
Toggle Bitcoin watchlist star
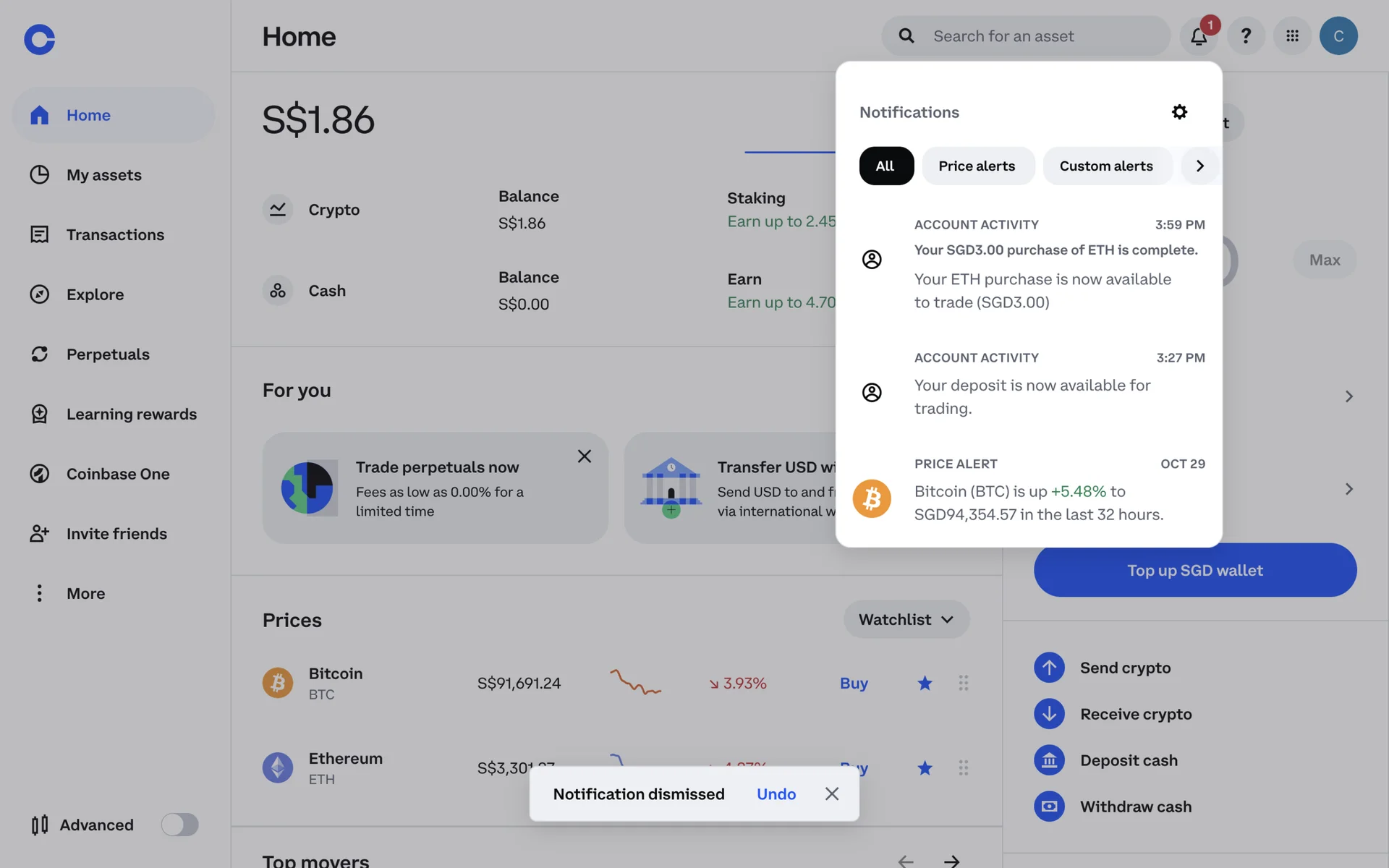tap(925, 683)
